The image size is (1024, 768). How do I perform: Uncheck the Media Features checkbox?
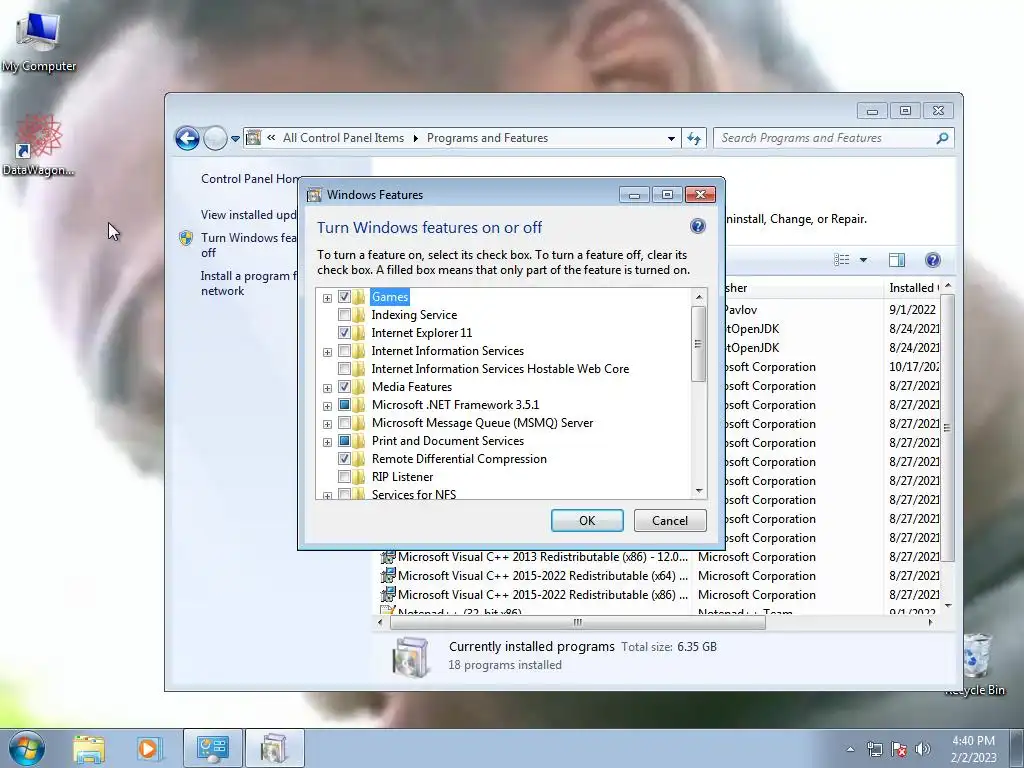point(344,387)
